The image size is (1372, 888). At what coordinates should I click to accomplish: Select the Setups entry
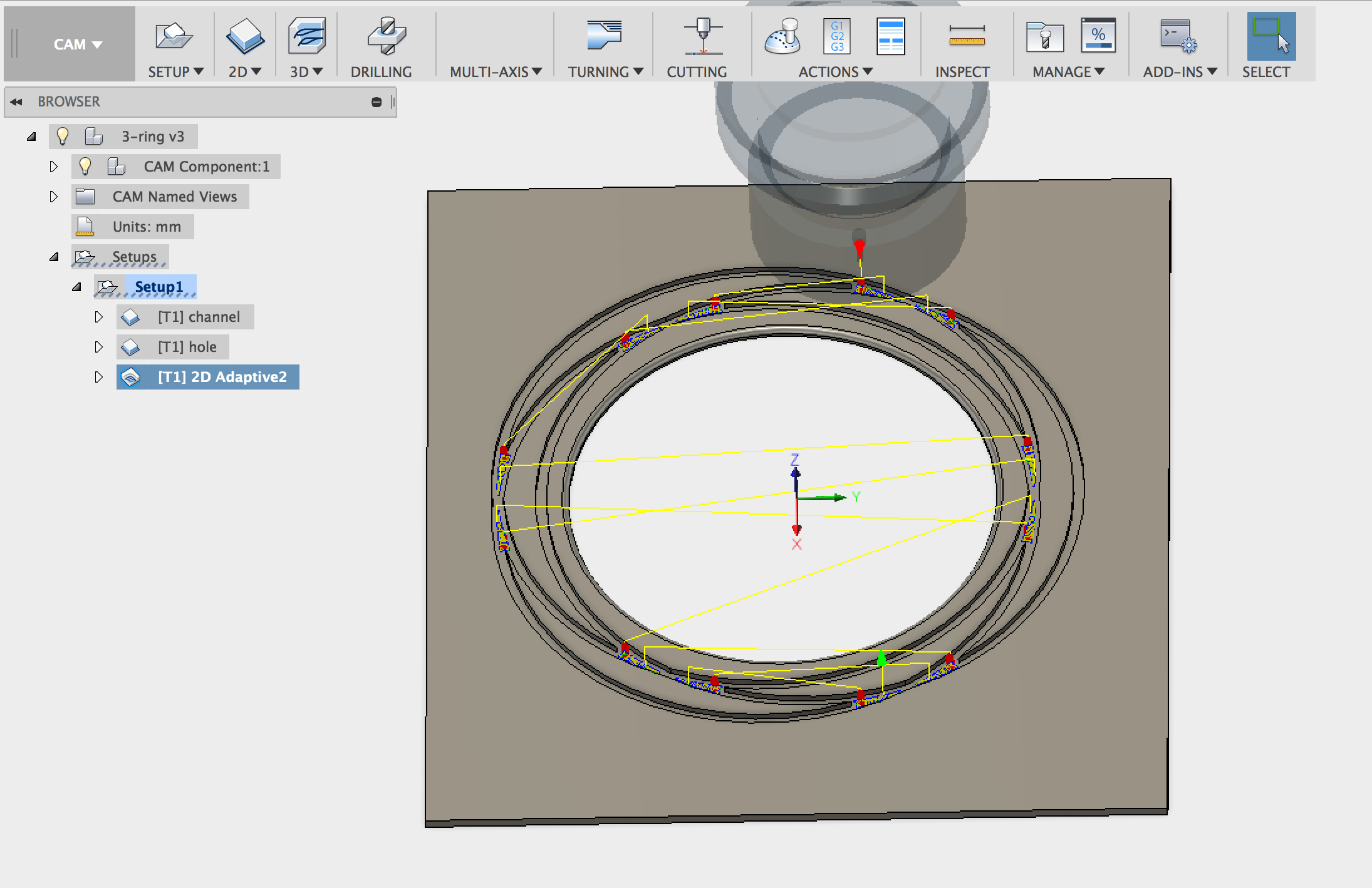pos(134,257)
